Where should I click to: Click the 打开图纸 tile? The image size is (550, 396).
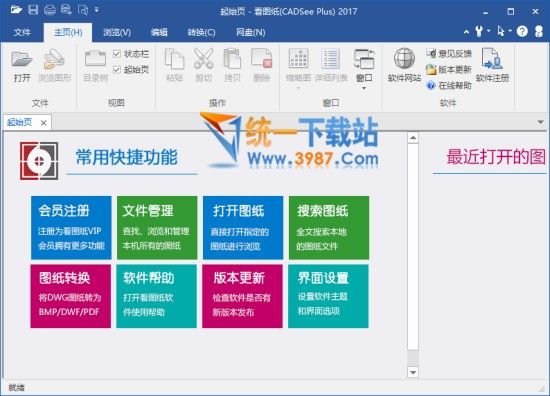[243, 228]
